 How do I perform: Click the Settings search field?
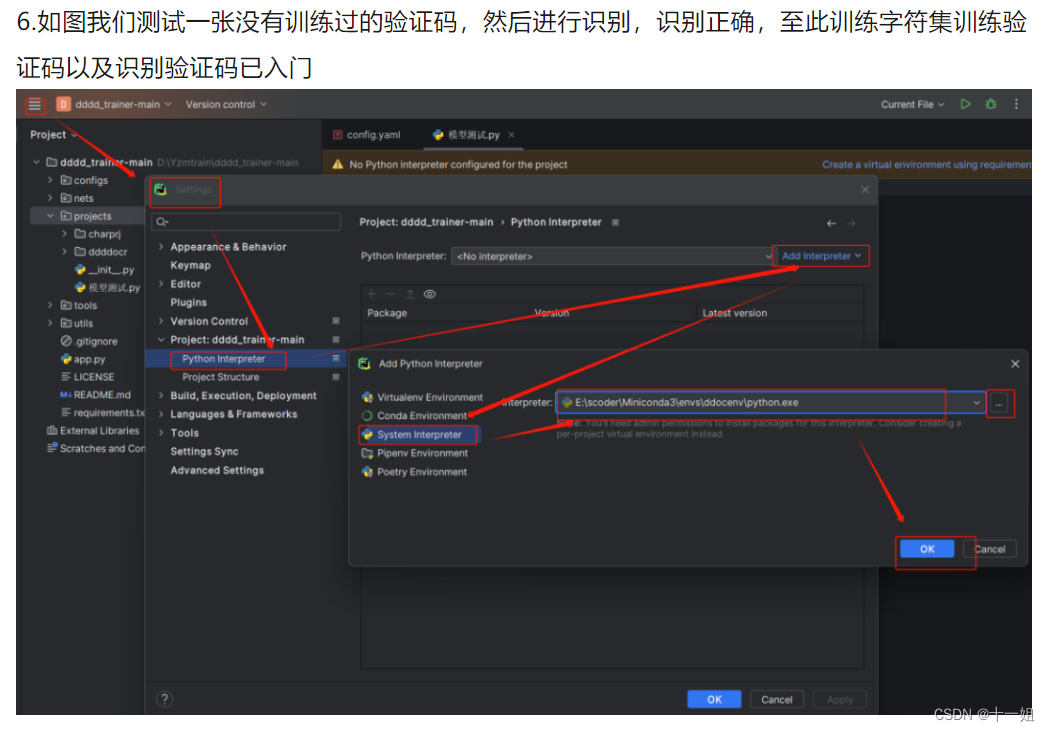coord(246,222)
